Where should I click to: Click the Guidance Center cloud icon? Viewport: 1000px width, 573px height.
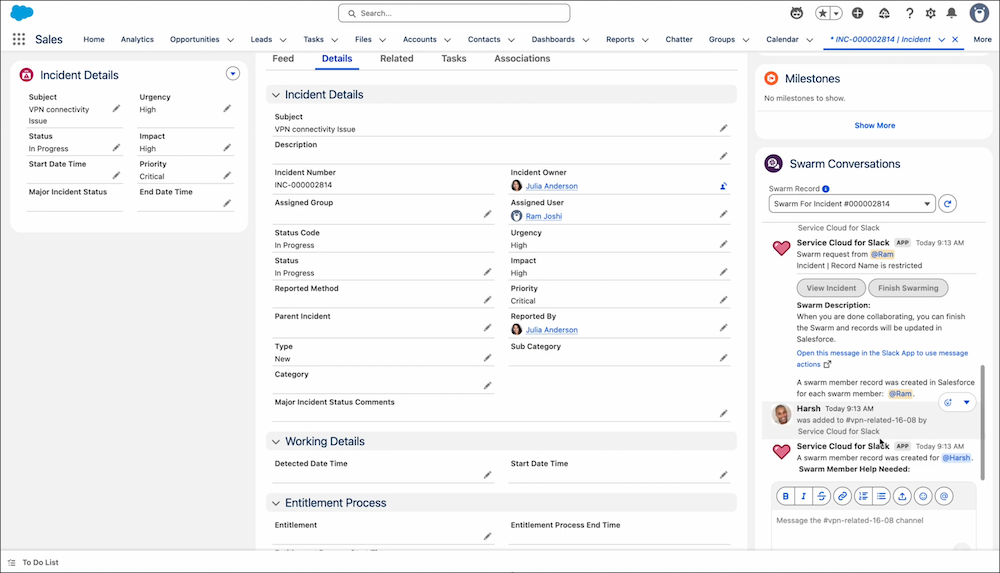pos(884,13)
